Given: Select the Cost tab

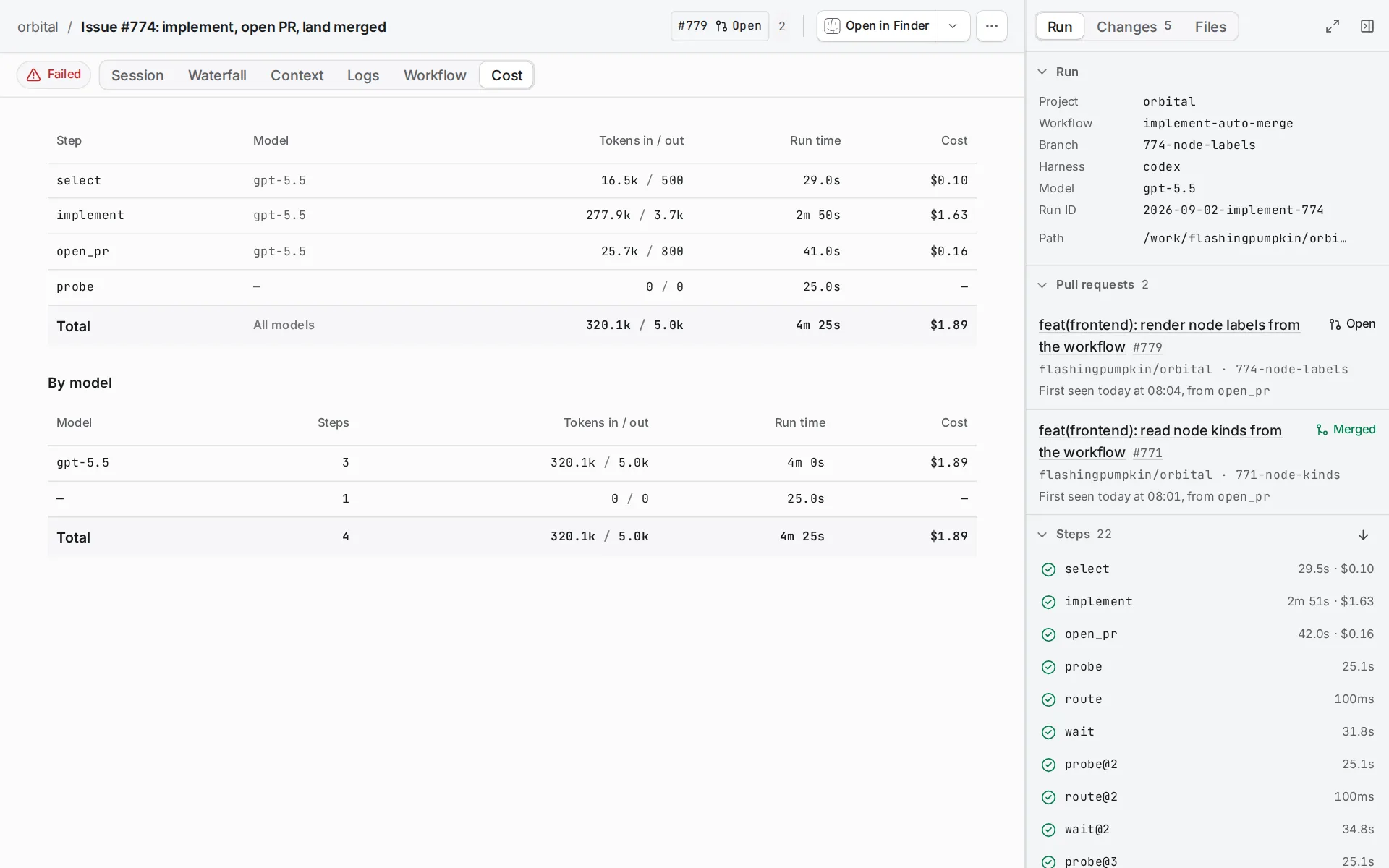Looking at the screenshot, I should pos(506,75).
